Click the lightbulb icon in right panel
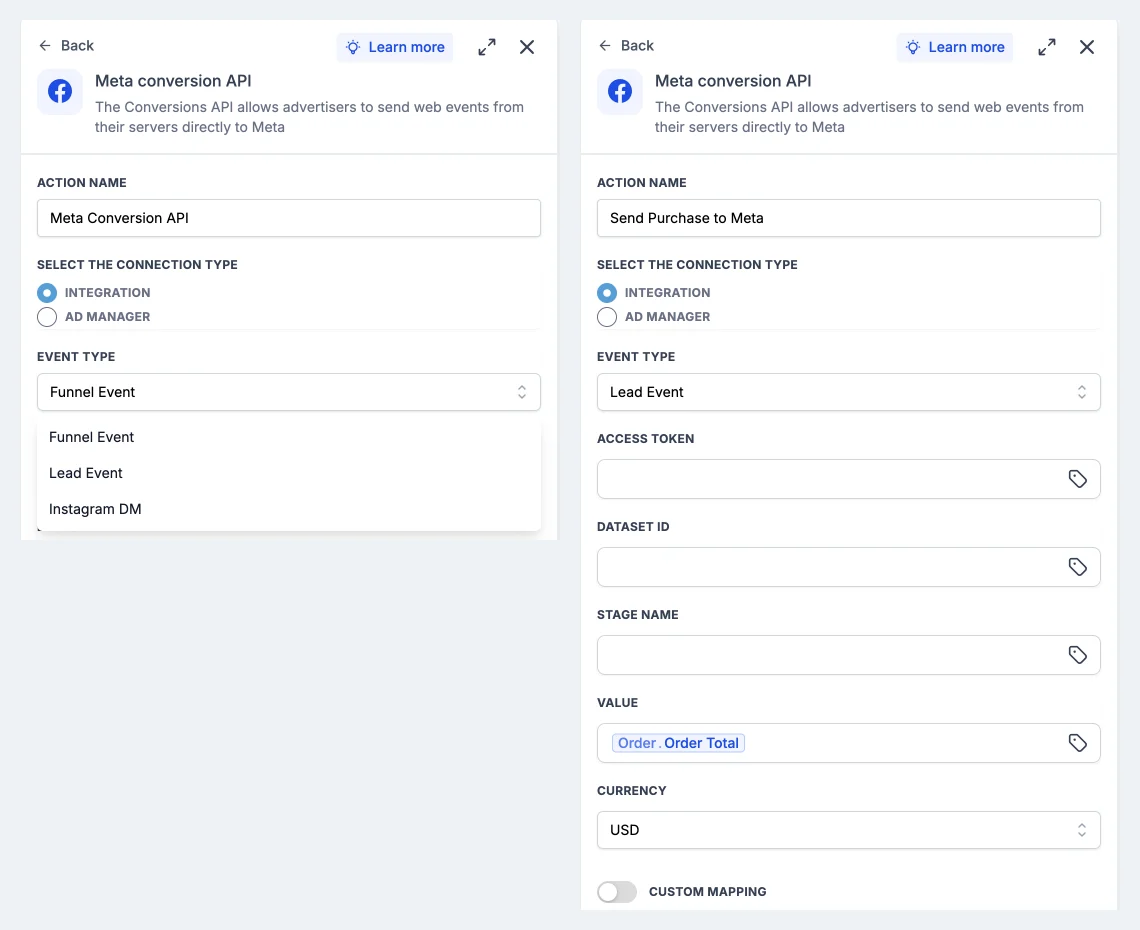 click(x=912, y=47)
